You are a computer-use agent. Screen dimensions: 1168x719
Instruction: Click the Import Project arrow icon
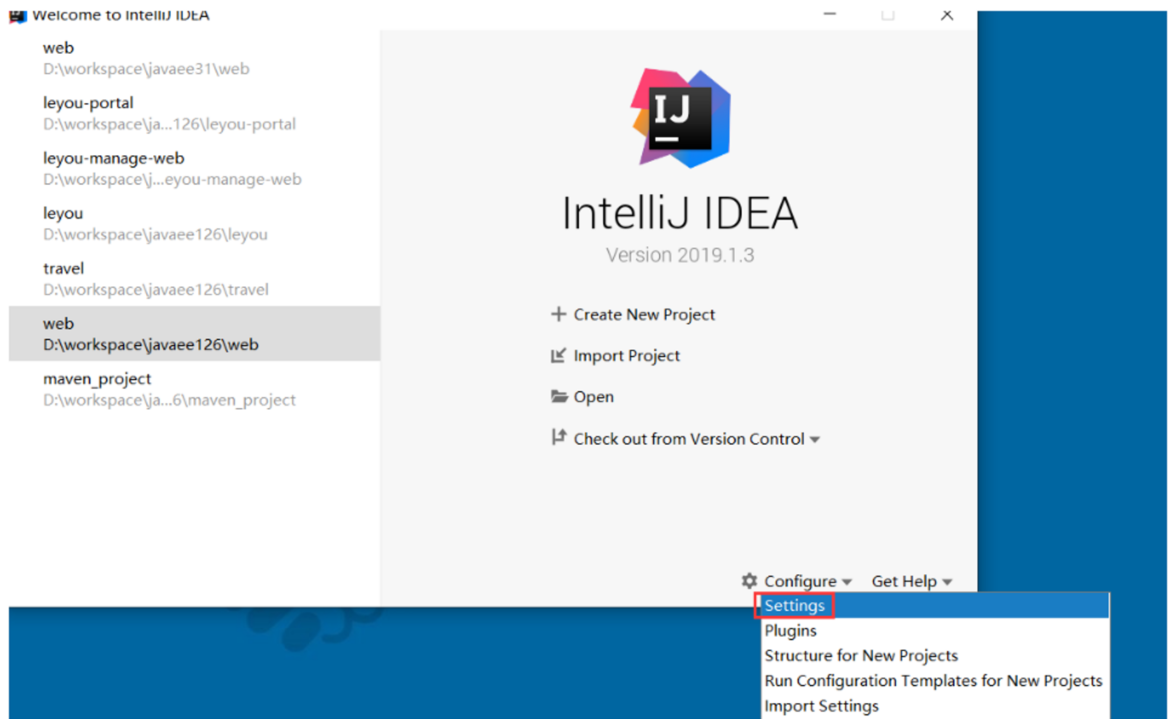558,355
